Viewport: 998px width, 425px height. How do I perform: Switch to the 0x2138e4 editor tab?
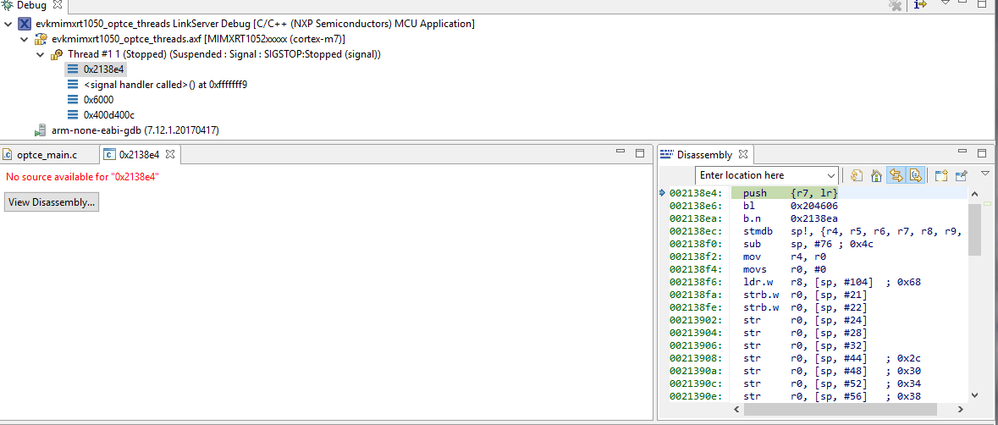coord(137,155)
